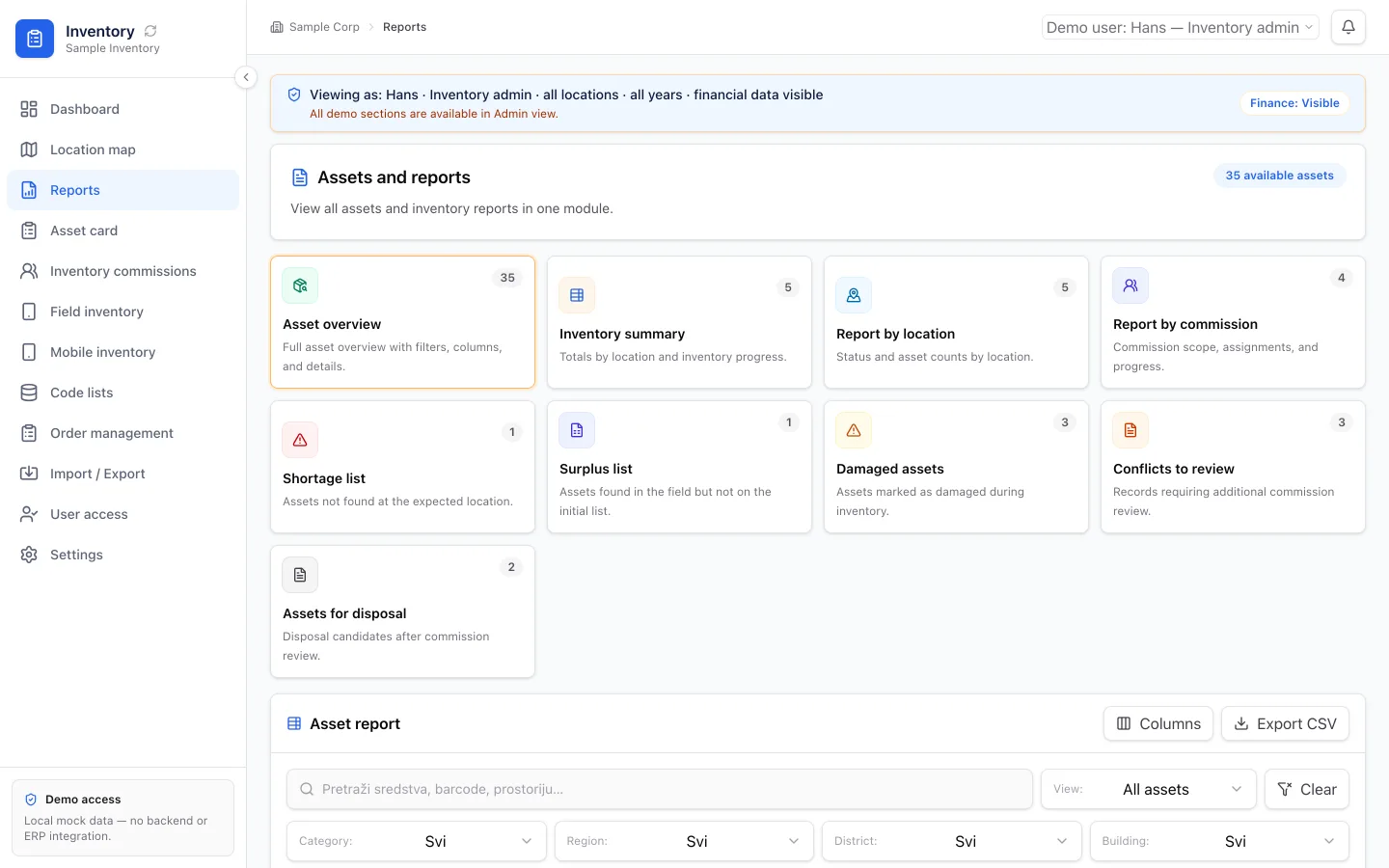Click the Field inventory tablet icon
Viewport: 1389px width, 868px height.
click(x=29, y=312)
